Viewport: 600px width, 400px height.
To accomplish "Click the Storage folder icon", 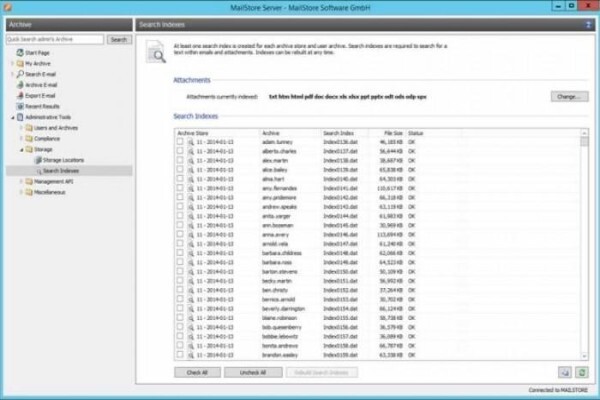I will (29, 149).
